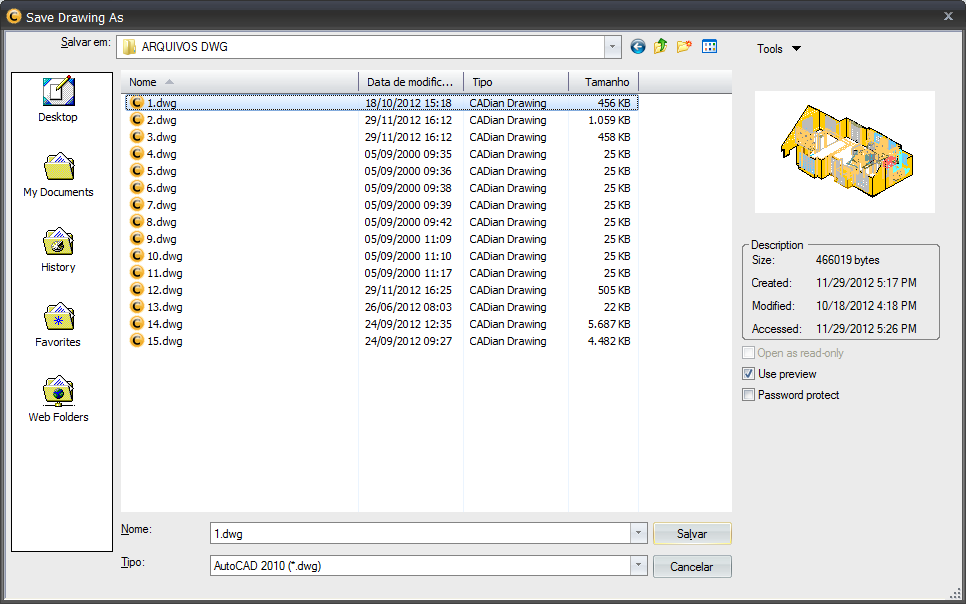Select the 10.dwg file icon

point(137,256)
